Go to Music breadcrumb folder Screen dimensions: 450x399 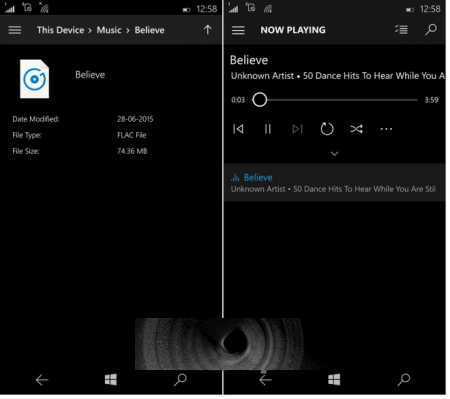[109, 30]
